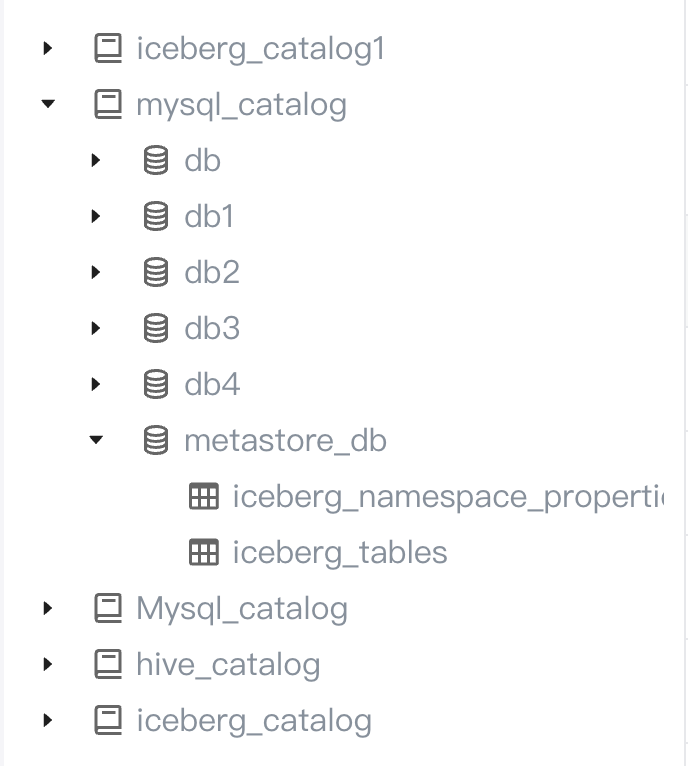Viewport: 688px width, 766px height.
Task: Click the iceberg_namespace_properties table icon
Action: (x=204, y=496)
